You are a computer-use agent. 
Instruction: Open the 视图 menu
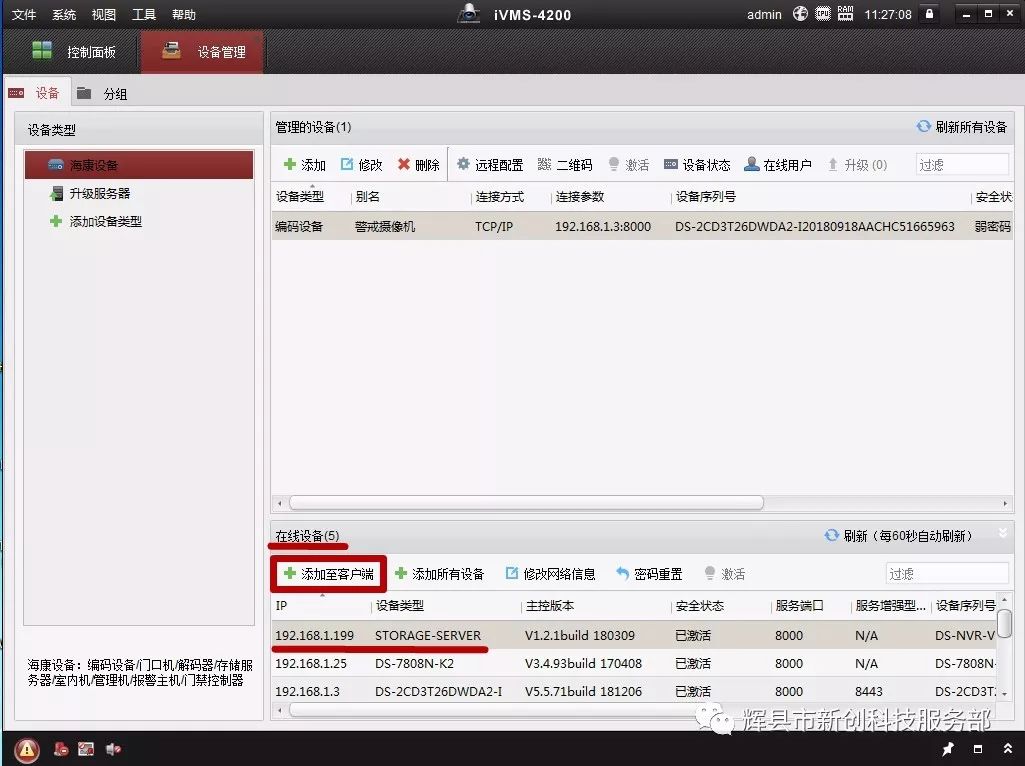pos(104,14)
